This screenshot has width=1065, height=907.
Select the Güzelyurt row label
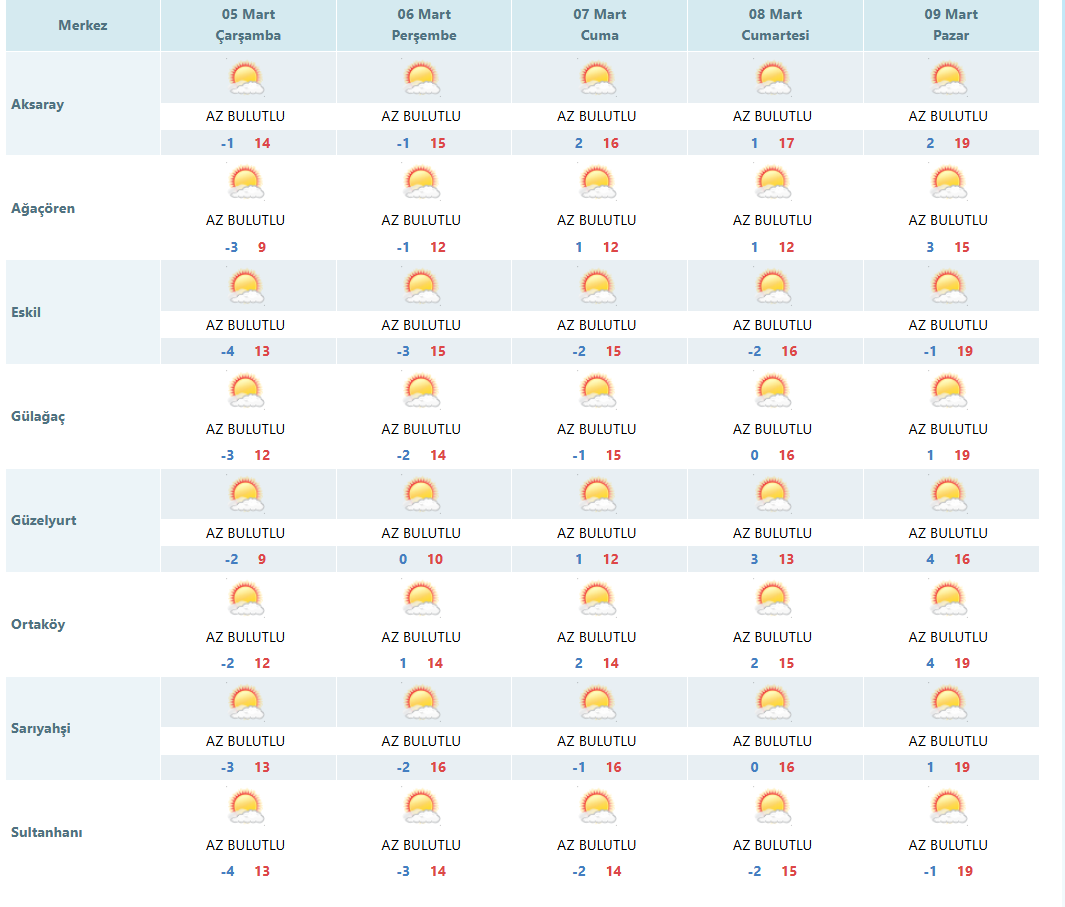click(x=43, y=520)
